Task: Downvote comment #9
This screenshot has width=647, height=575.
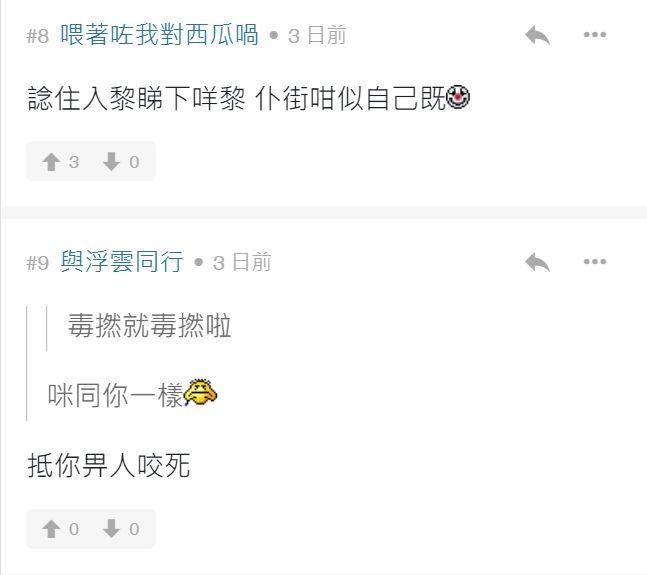Action: tap(121, 529)
